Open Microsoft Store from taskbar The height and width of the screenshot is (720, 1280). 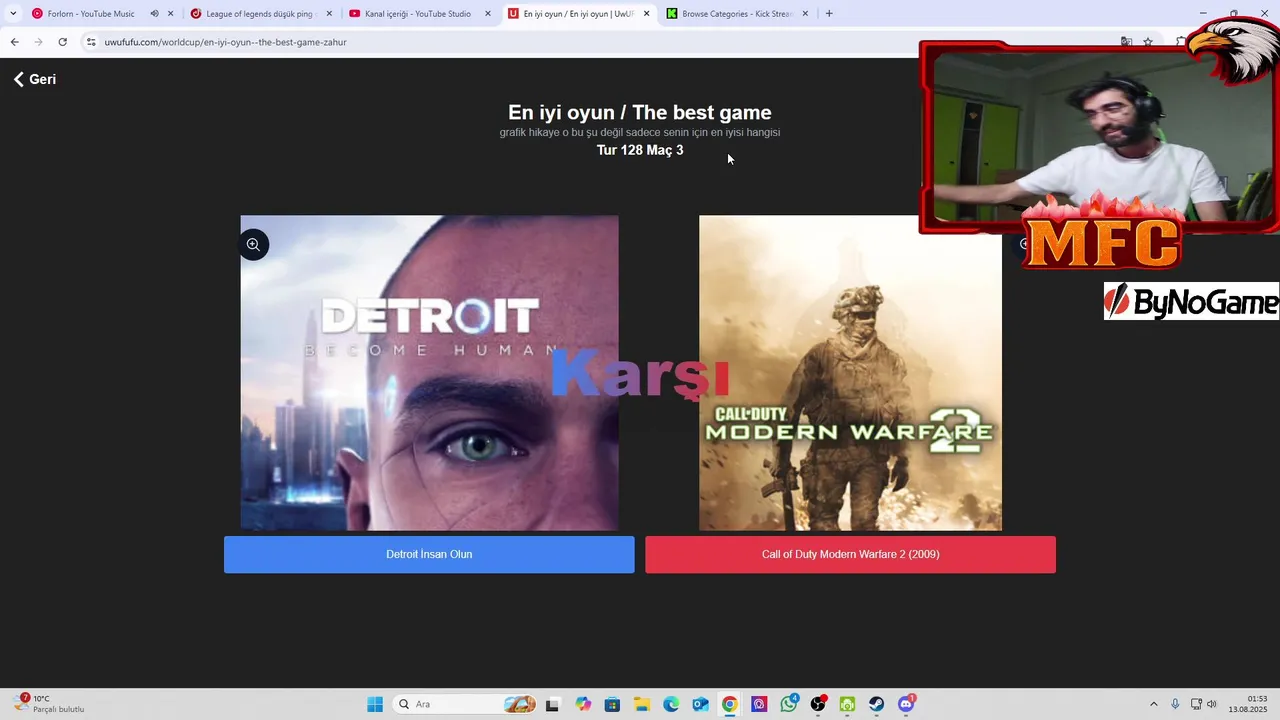click(612, 704)
